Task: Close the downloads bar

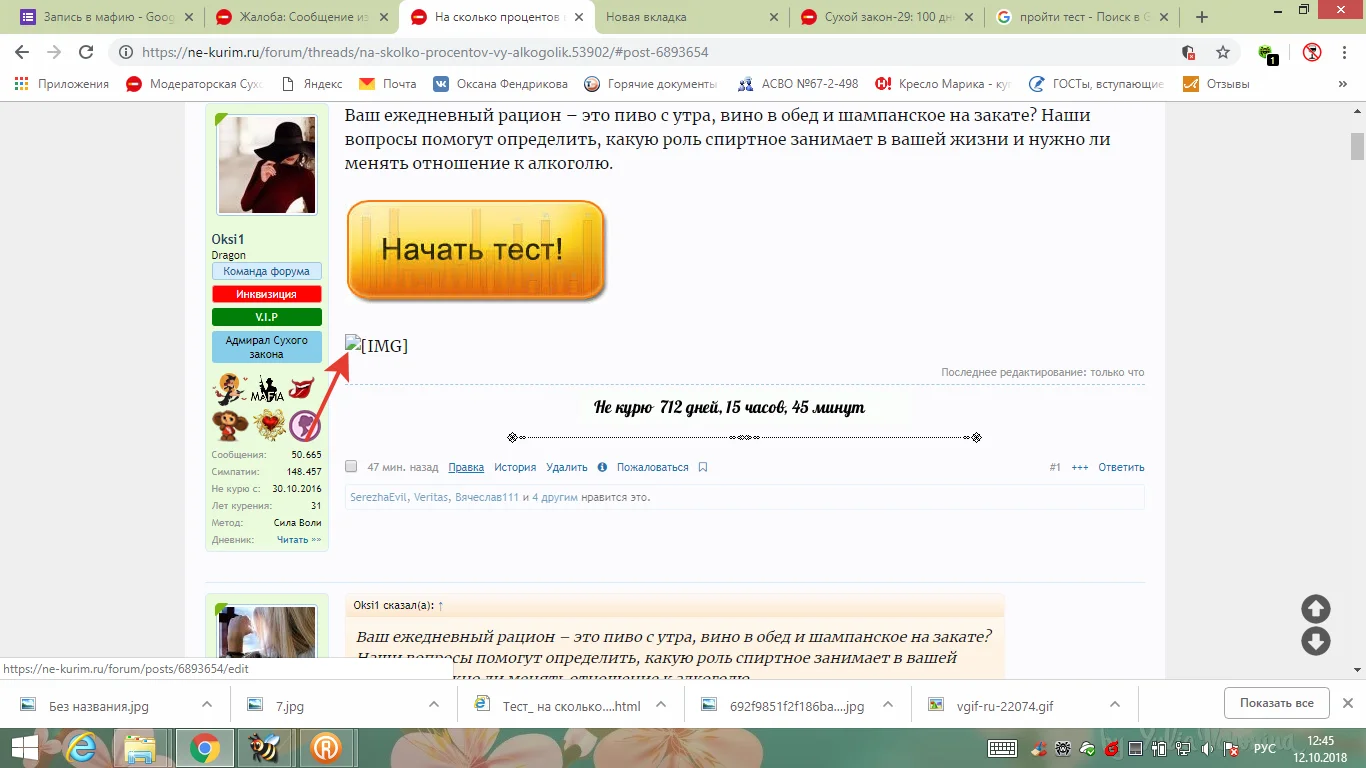Action: tap(1348, 704)
